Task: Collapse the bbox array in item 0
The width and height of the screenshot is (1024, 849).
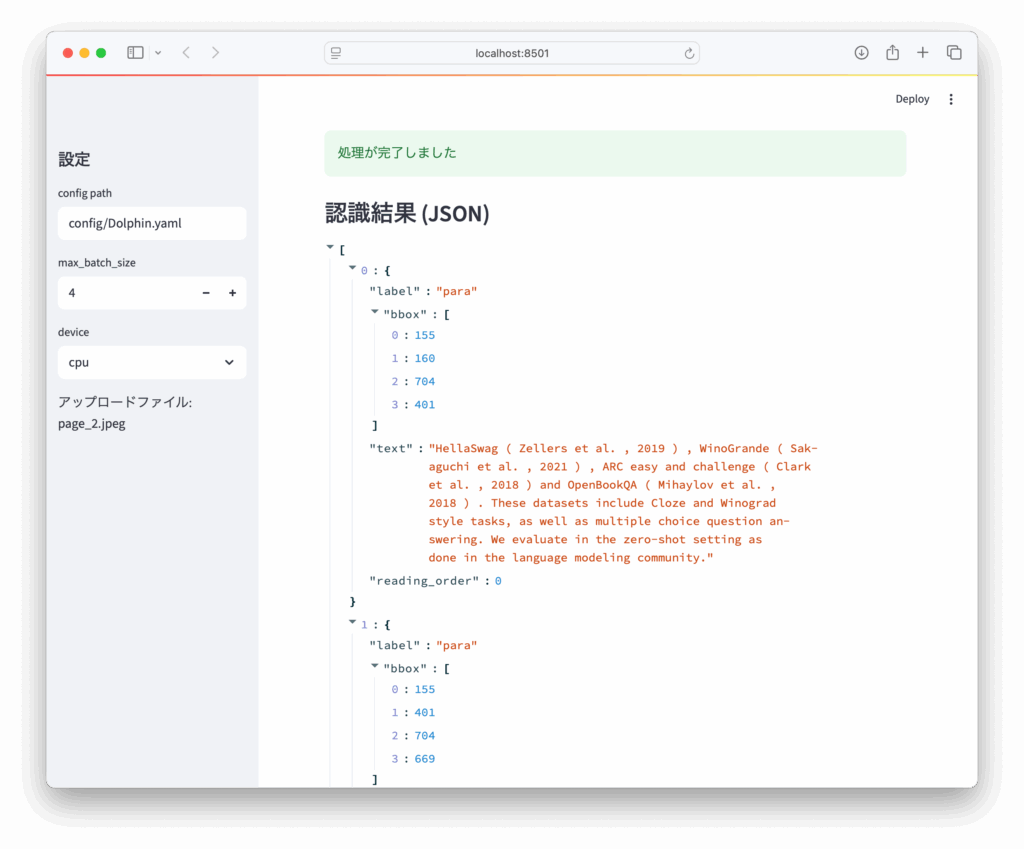Action: pos(375,313)
